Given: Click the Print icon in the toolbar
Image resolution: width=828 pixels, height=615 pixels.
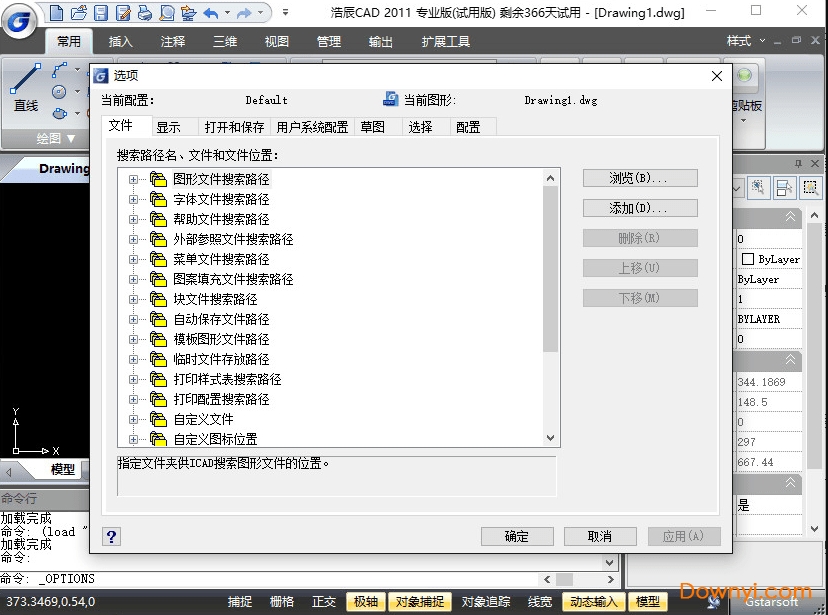Looking at the screenshot, I should [144, 12].
